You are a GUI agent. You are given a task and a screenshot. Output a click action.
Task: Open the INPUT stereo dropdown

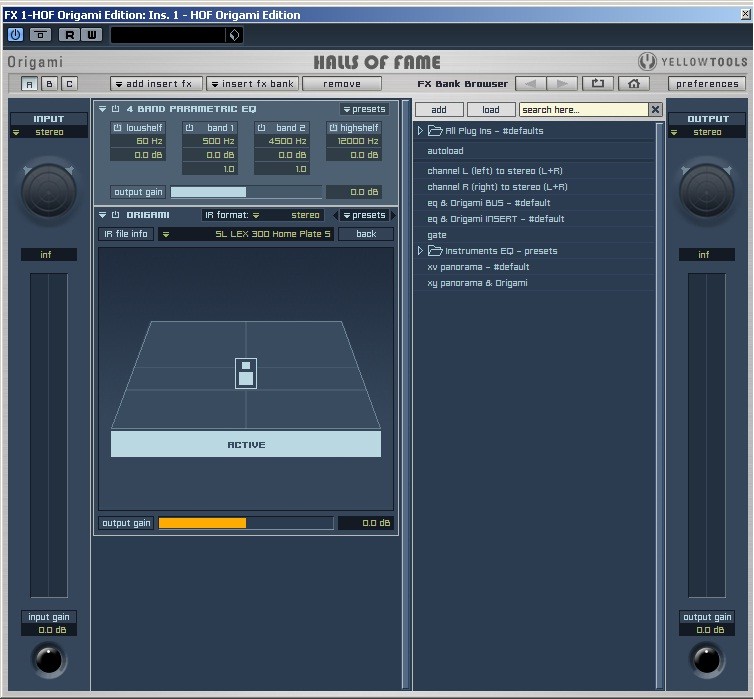pos(49,132)
